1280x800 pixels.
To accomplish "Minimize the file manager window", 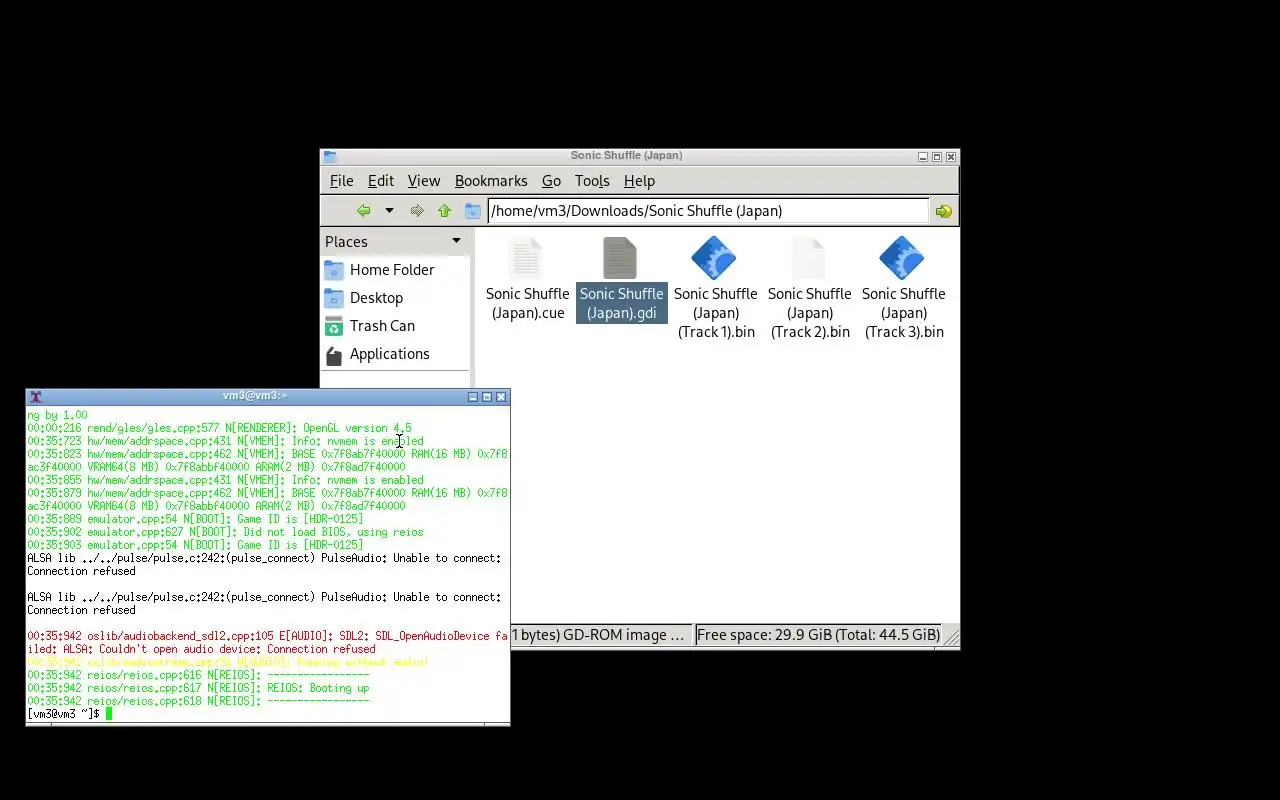I will (923, 157).
